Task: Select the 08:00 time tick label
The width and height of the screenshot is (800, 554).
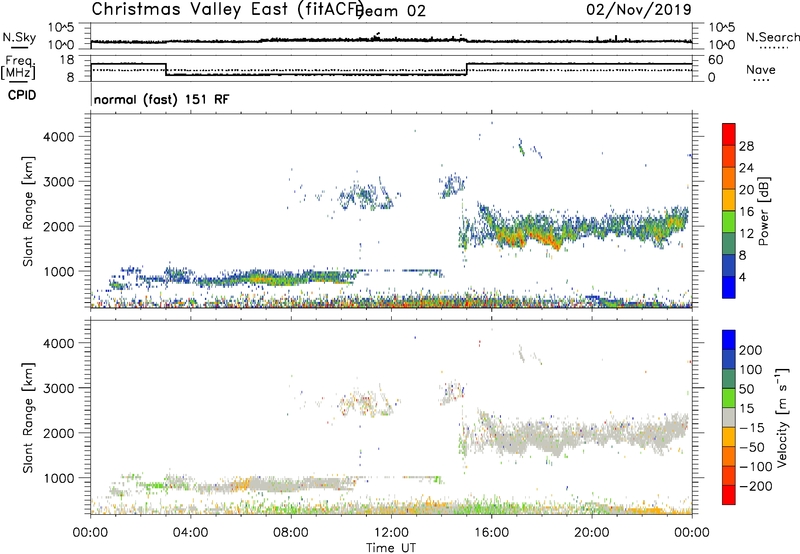Action: tap(291, 533)
